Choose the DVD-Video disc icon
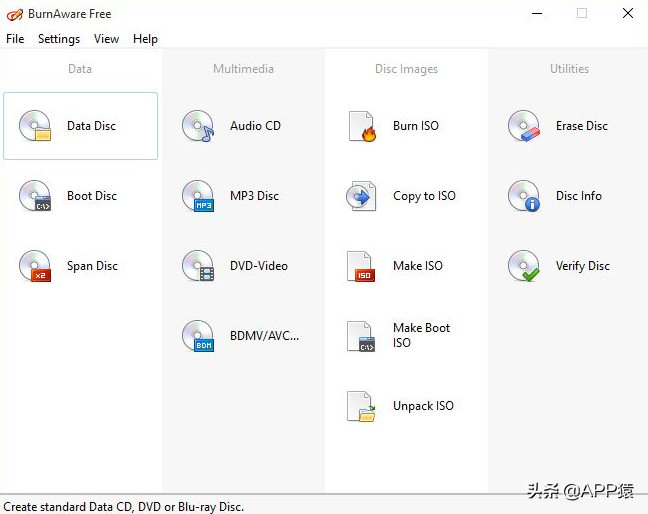648x514 pixels. click(198, 266)
